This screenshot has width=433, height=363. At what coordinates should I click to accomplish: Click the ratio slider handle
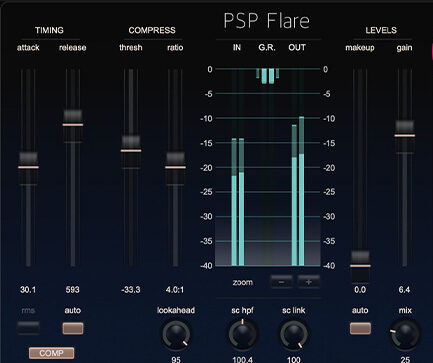[x=175, y=167]
